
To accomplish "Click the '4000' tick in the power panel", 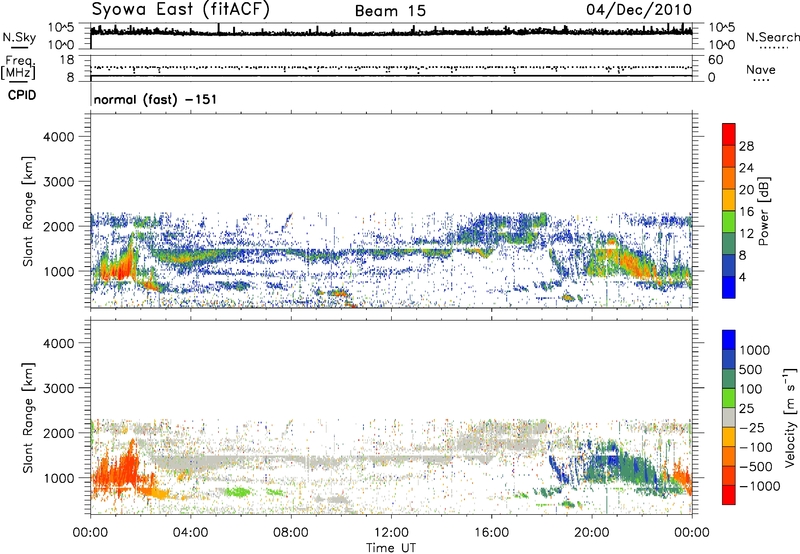I will 58,137.
